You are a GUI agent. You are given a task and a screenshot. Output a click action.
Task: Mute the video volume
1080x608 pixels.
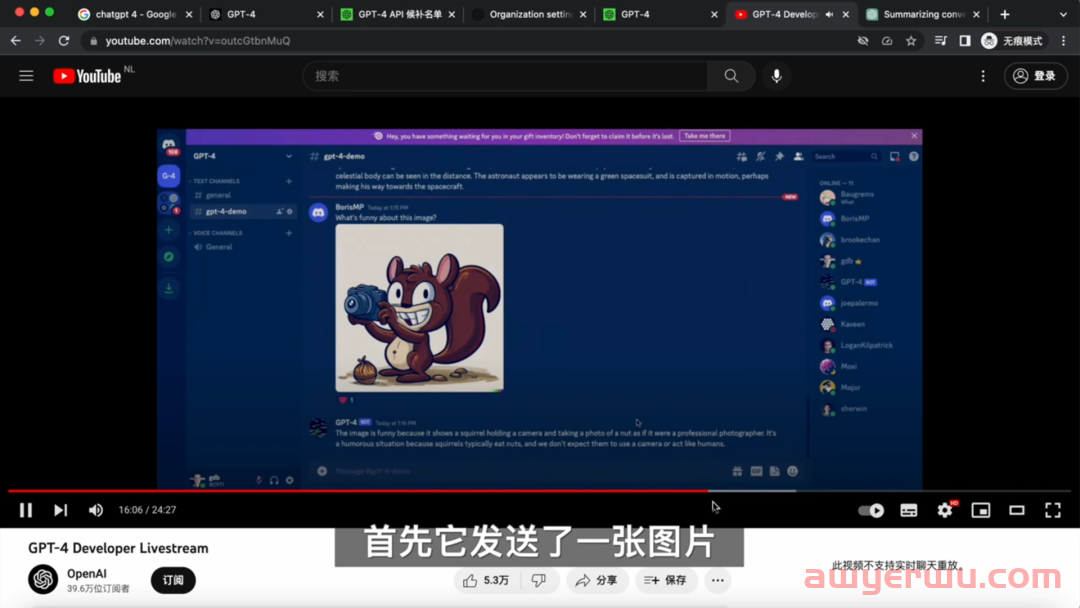coord(96,510)
